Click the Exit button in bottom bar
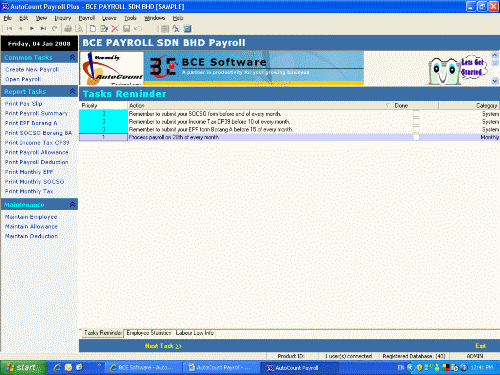The width and height of the screenshot is (500, 375). [480, 346]
